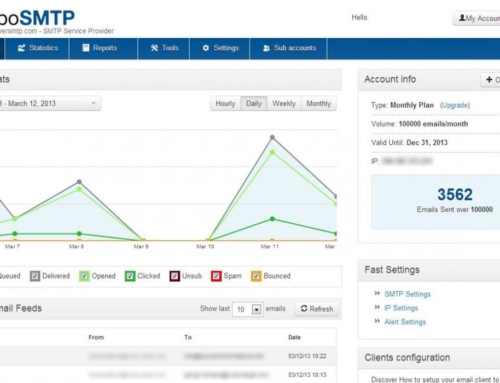Click the Reports document icon

coord(86,48)
